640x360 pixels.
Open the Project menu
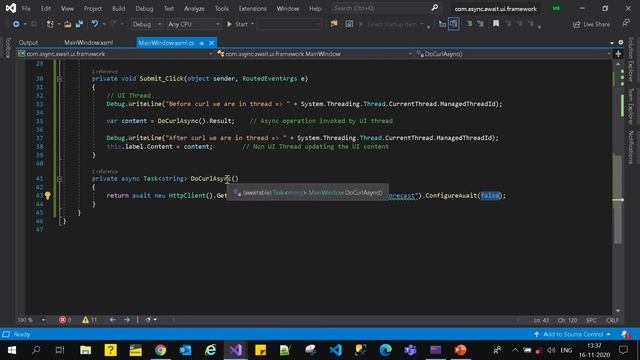click(93, 8)
